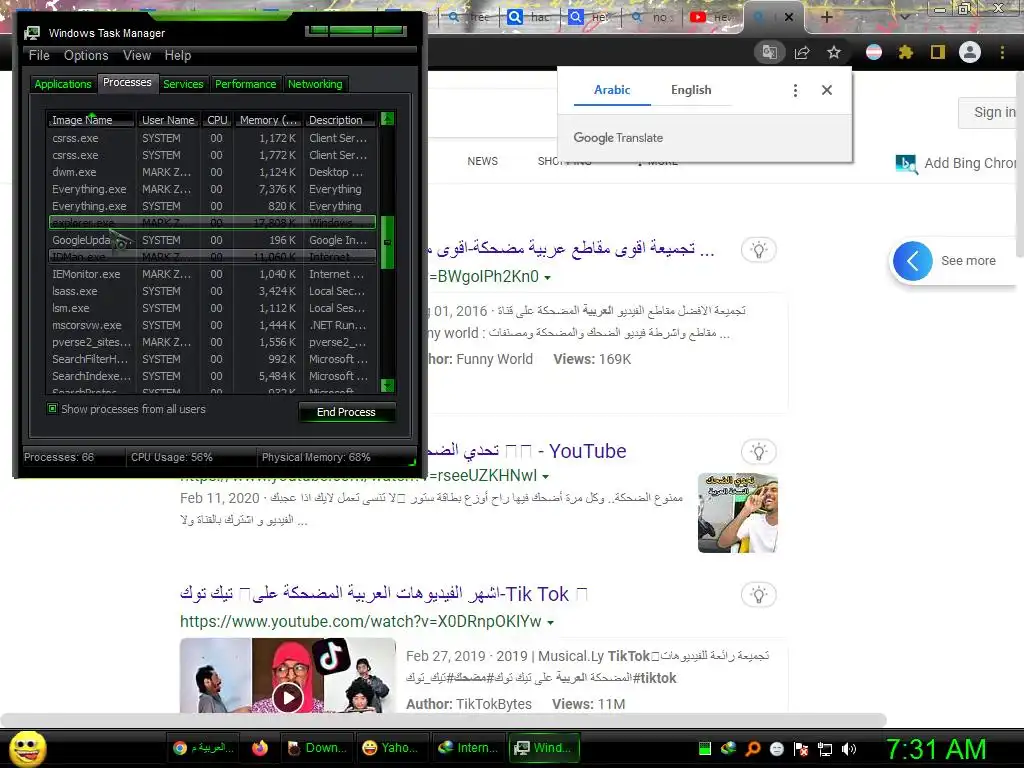1024x768 pixels.
Task: Click the lightbulb icon beside the Tik Tok result
Action: [x=758, y=594]
